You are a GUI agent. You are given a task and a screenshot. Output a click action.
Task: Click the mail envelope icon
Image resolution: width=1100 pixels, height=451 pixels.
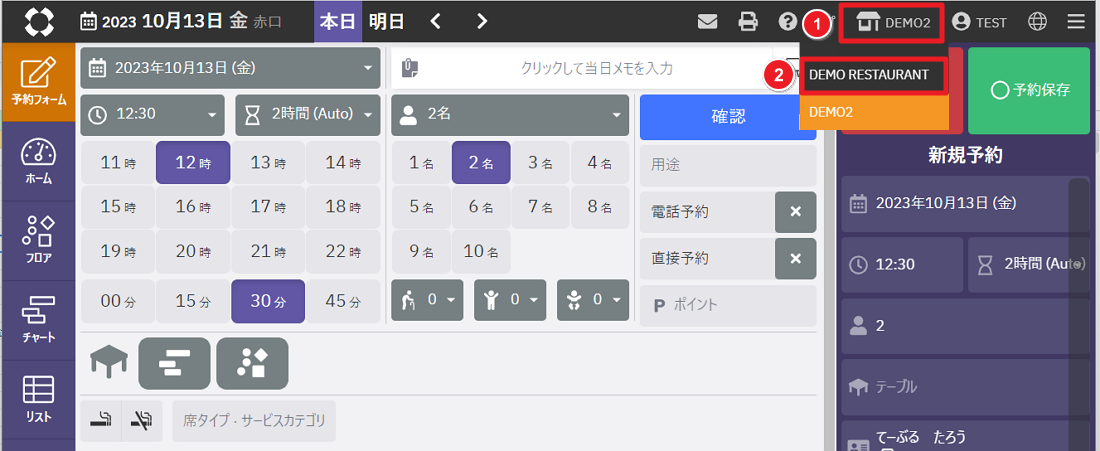point(708,21)
